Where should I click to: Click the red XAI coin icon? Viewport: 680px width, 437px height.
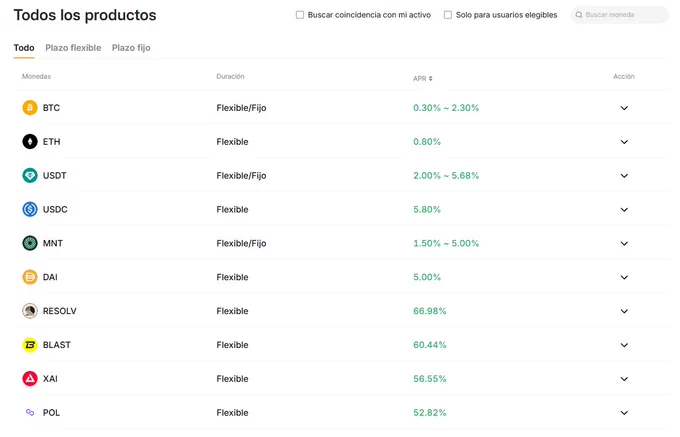30,378
